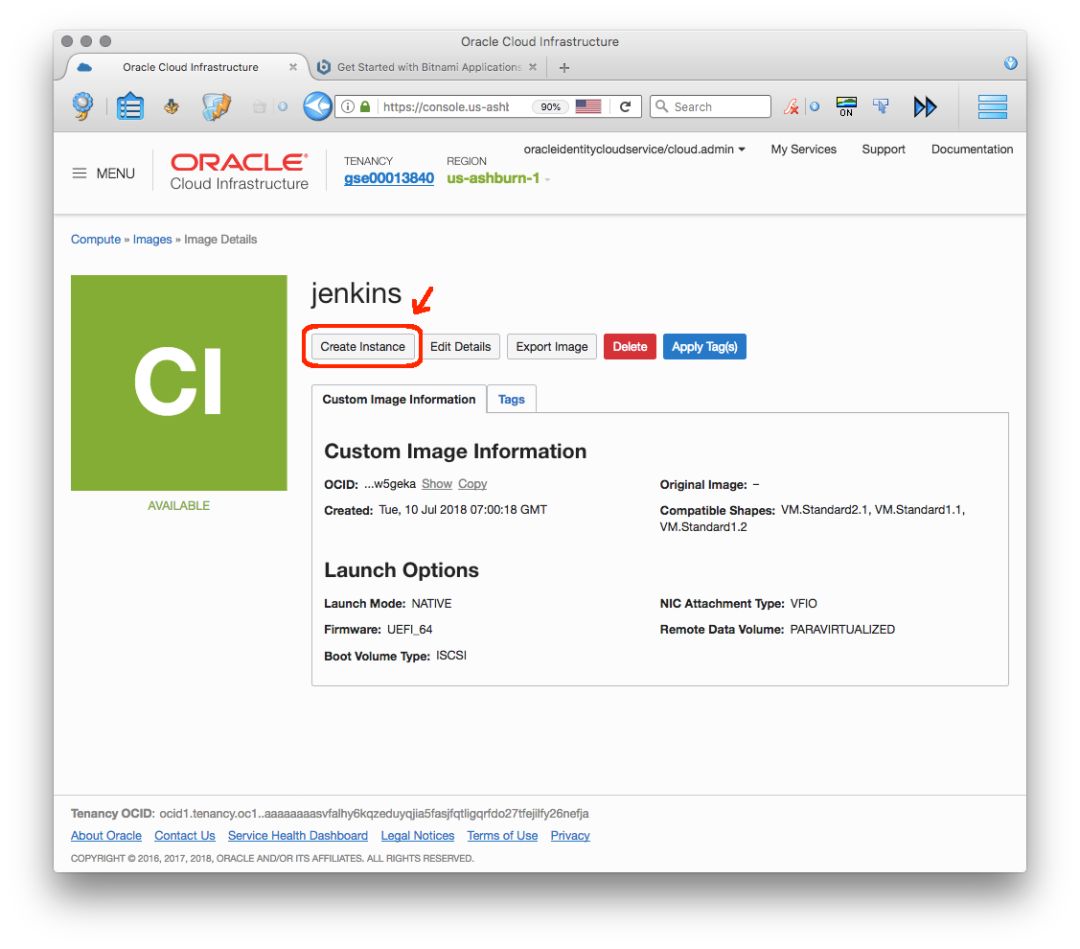This screenshot has height=949, width=1080.
Task: Copy the image OCID
Action: click(472, 484)
